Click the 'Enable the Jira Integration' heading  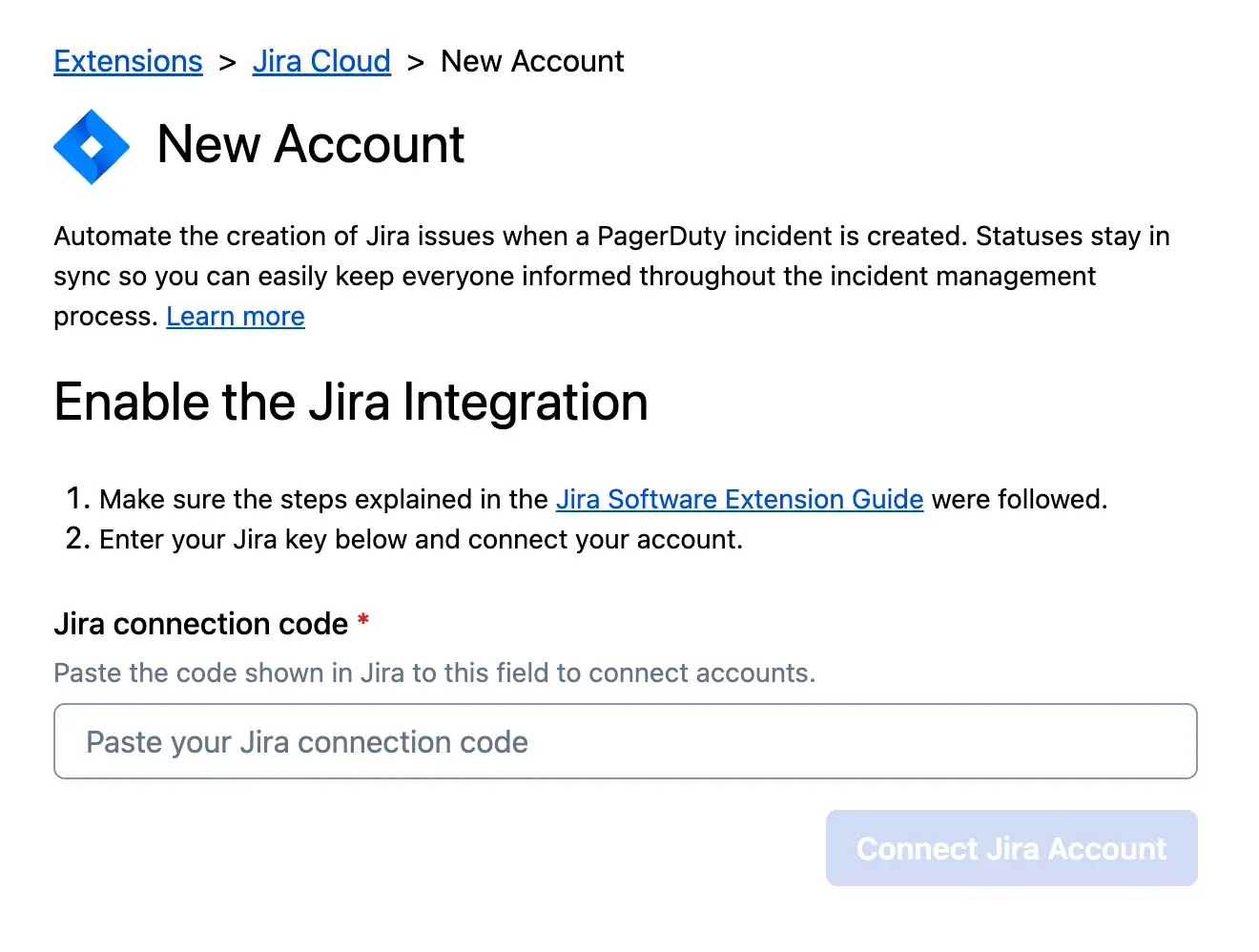click(351, 402)
